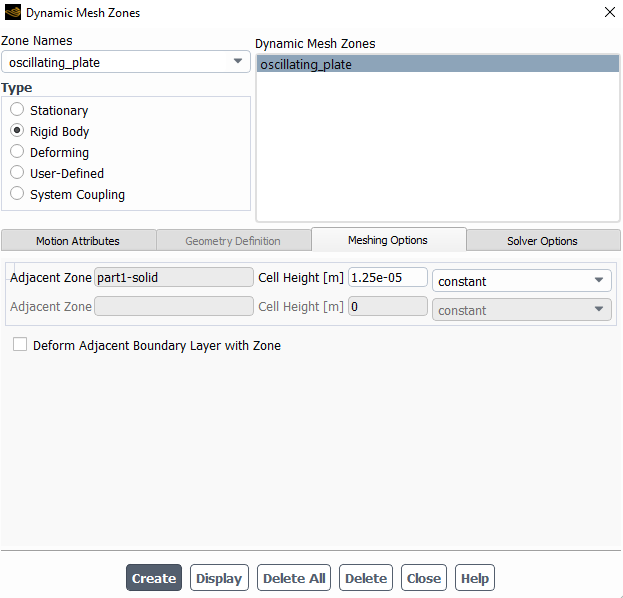Click the Delete button

(x=366, y=578)
